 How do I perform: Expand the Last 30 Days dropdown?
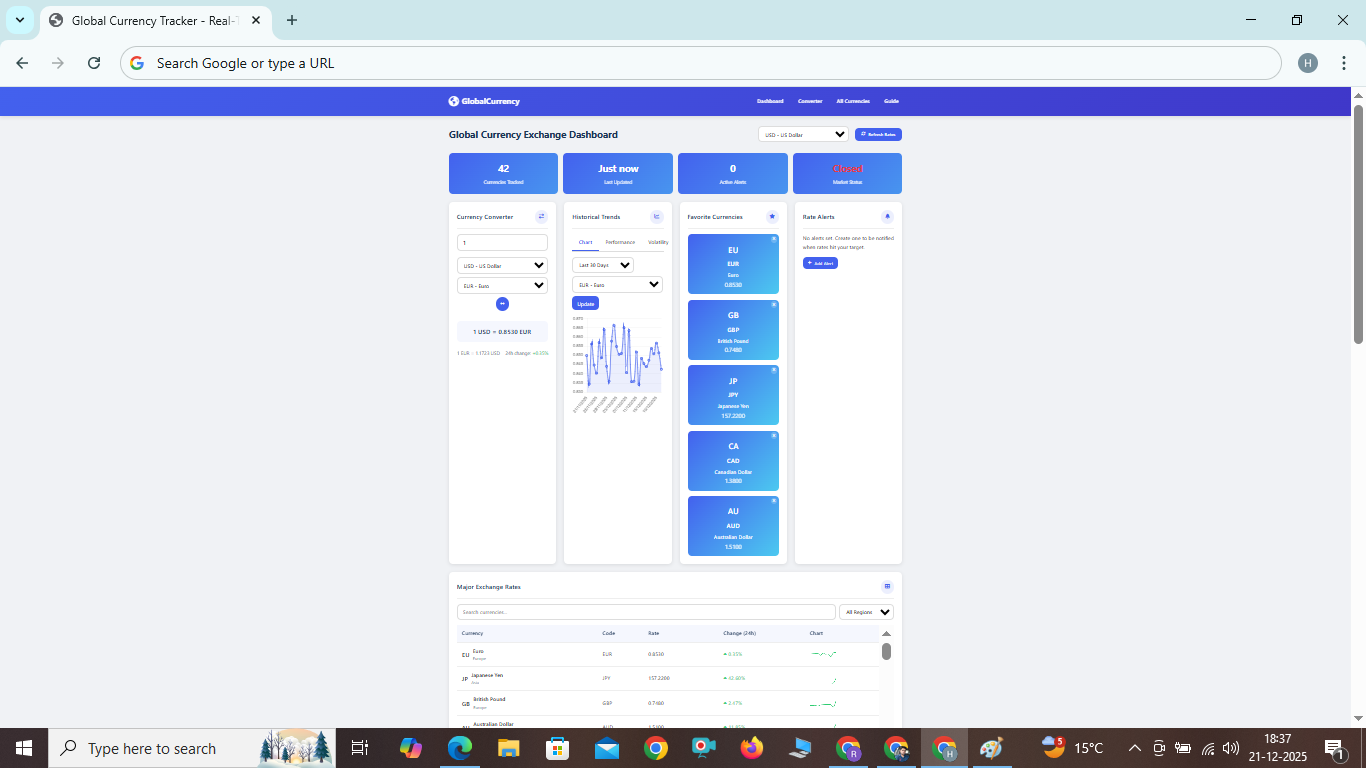602,264
